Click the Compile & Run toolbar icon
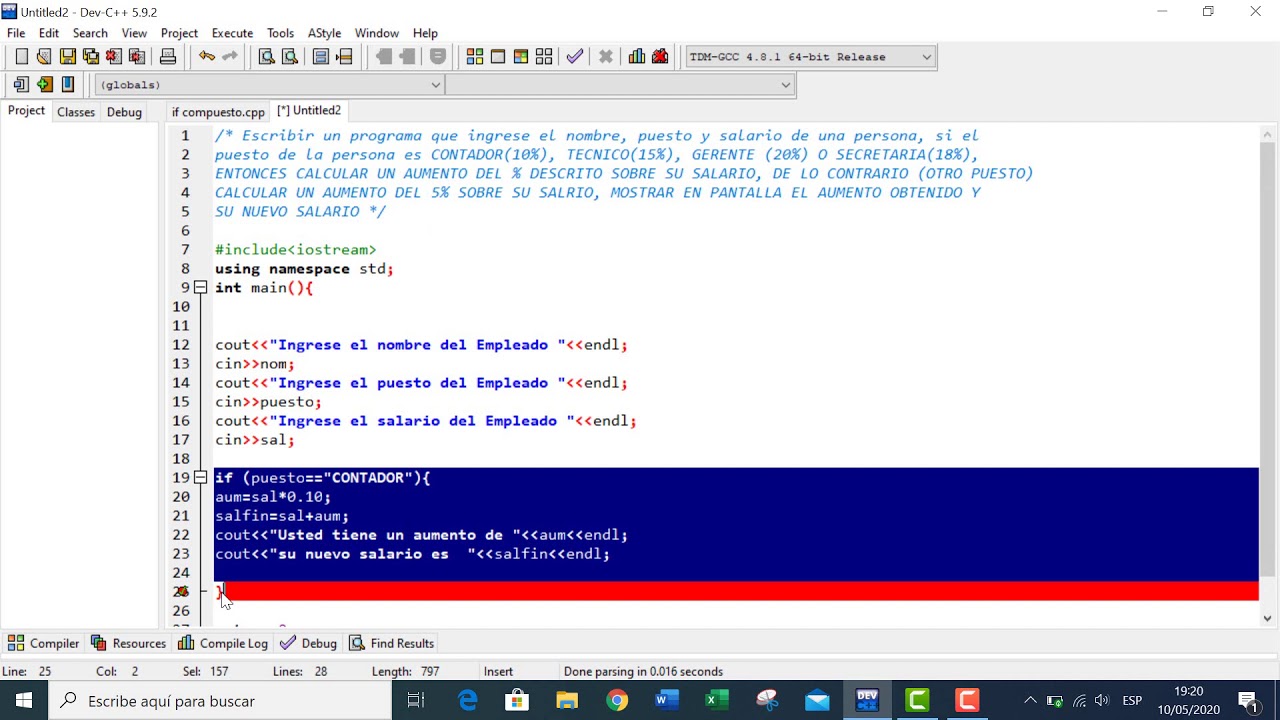The height and width of the screenshot is (720, 1280). pos(521,57)
